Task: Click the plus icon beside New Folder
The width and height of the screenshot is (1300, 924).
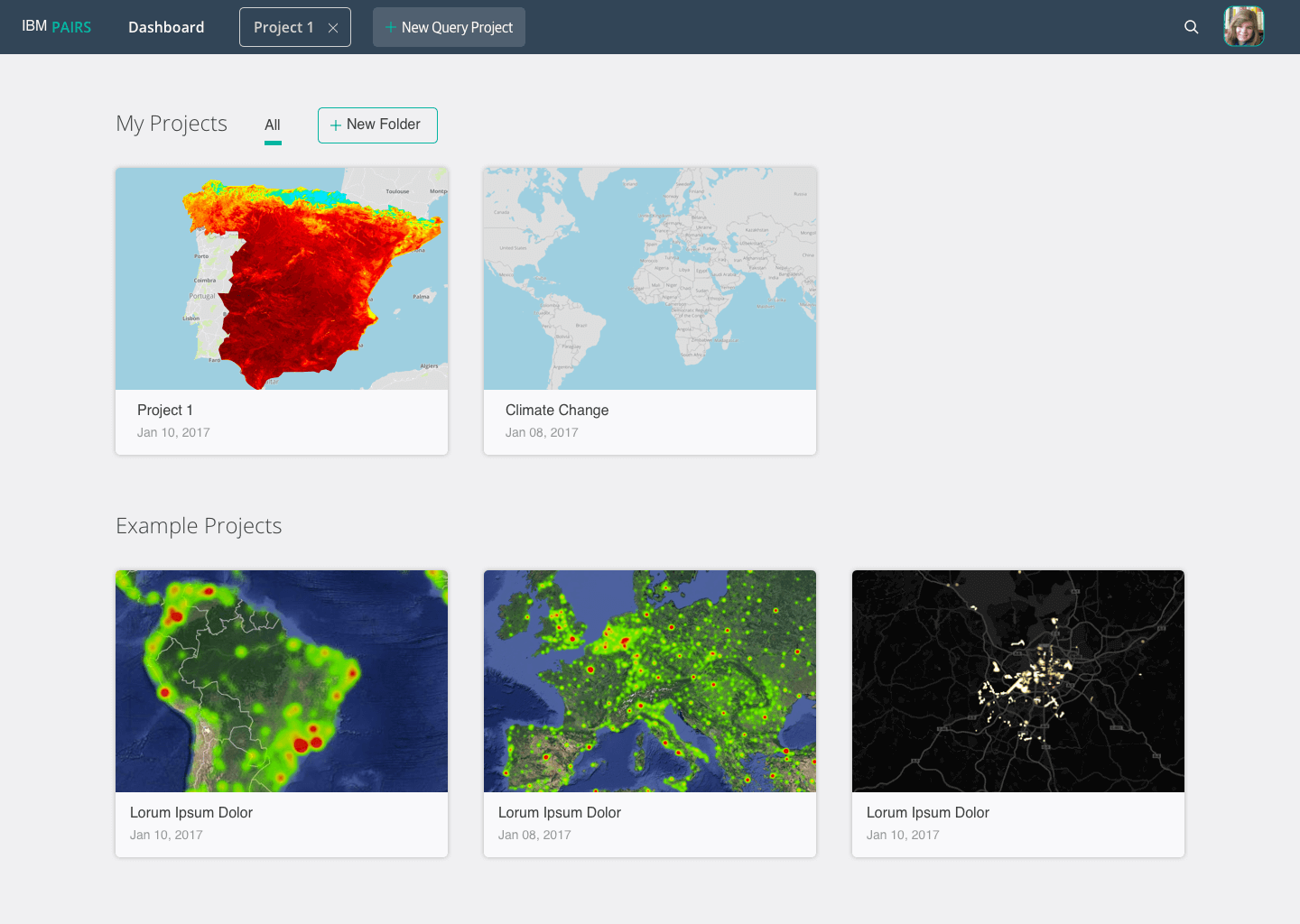Action: pos(336,125)
